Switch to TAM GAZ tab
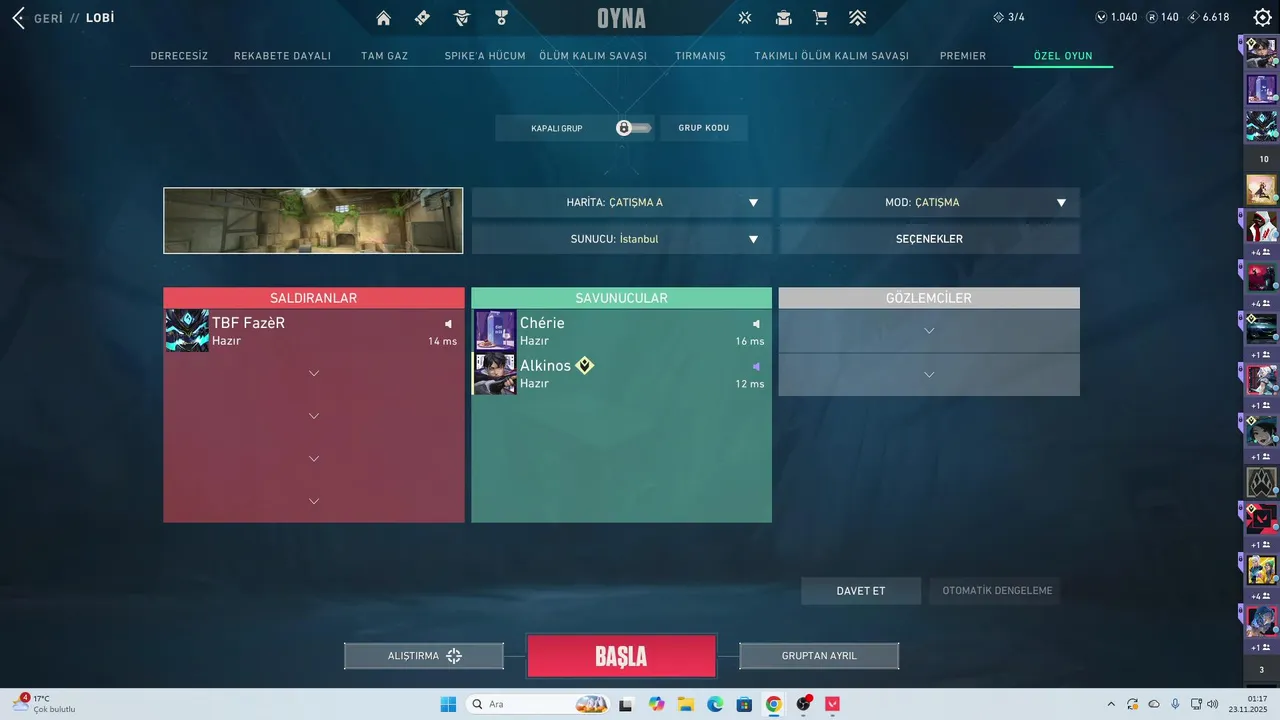The width and height of the screenshot is (1280, 720). pos(384,56)
